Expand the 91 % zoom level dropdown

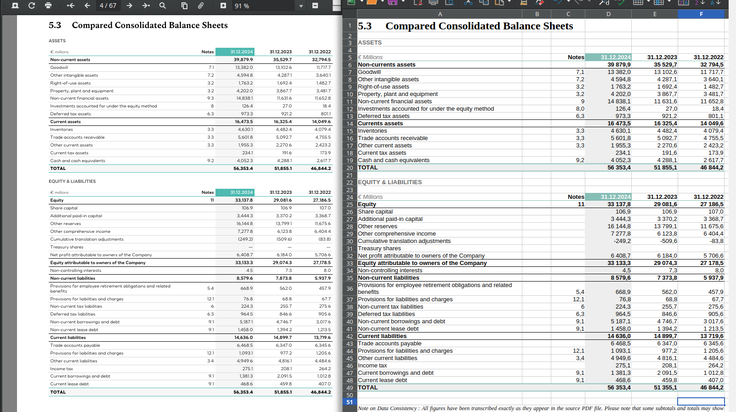coord(301,6)
